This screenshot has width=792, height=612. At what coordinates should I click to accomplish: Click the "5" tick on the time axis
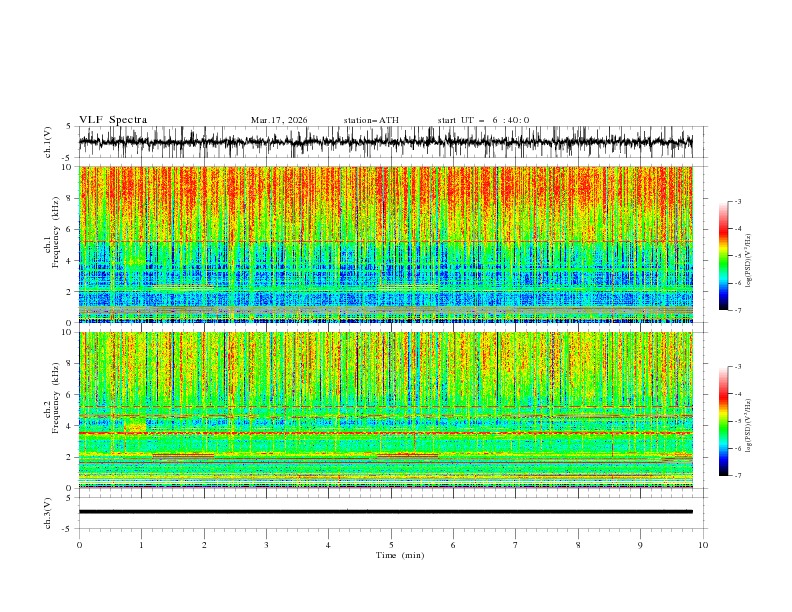[x=391, y=545]
